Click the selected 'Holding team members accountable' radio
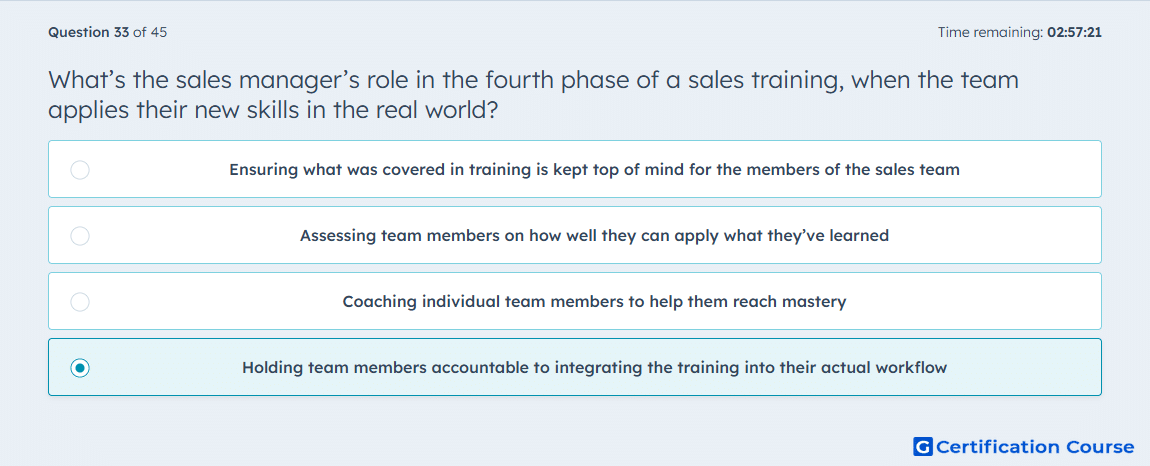1150x466 pixels. (80, 368)
